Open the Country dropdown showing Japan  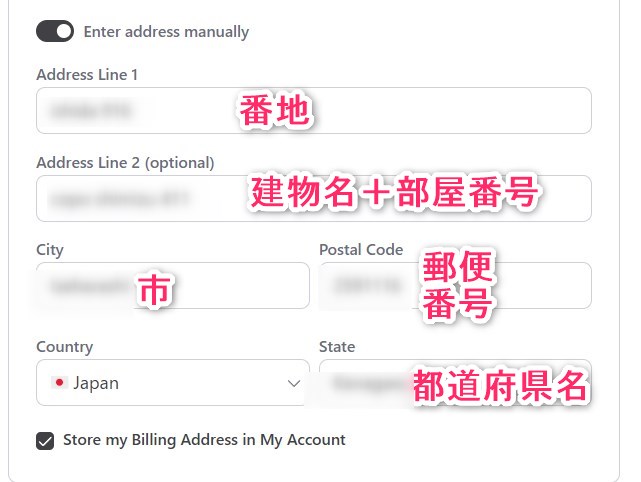[x=172, y=383]
